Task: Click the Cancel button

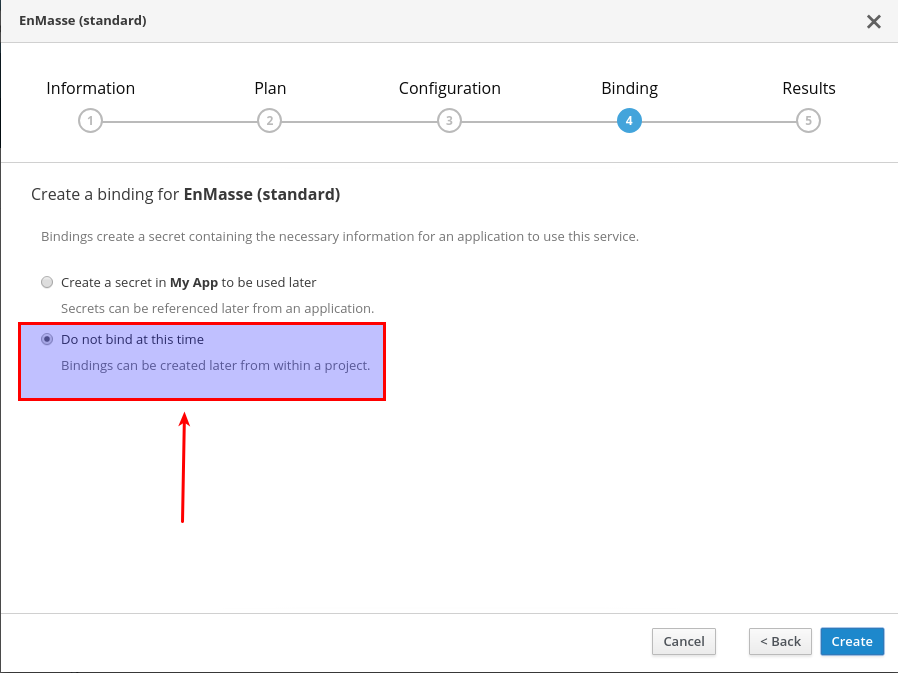Action: point(684,641)
